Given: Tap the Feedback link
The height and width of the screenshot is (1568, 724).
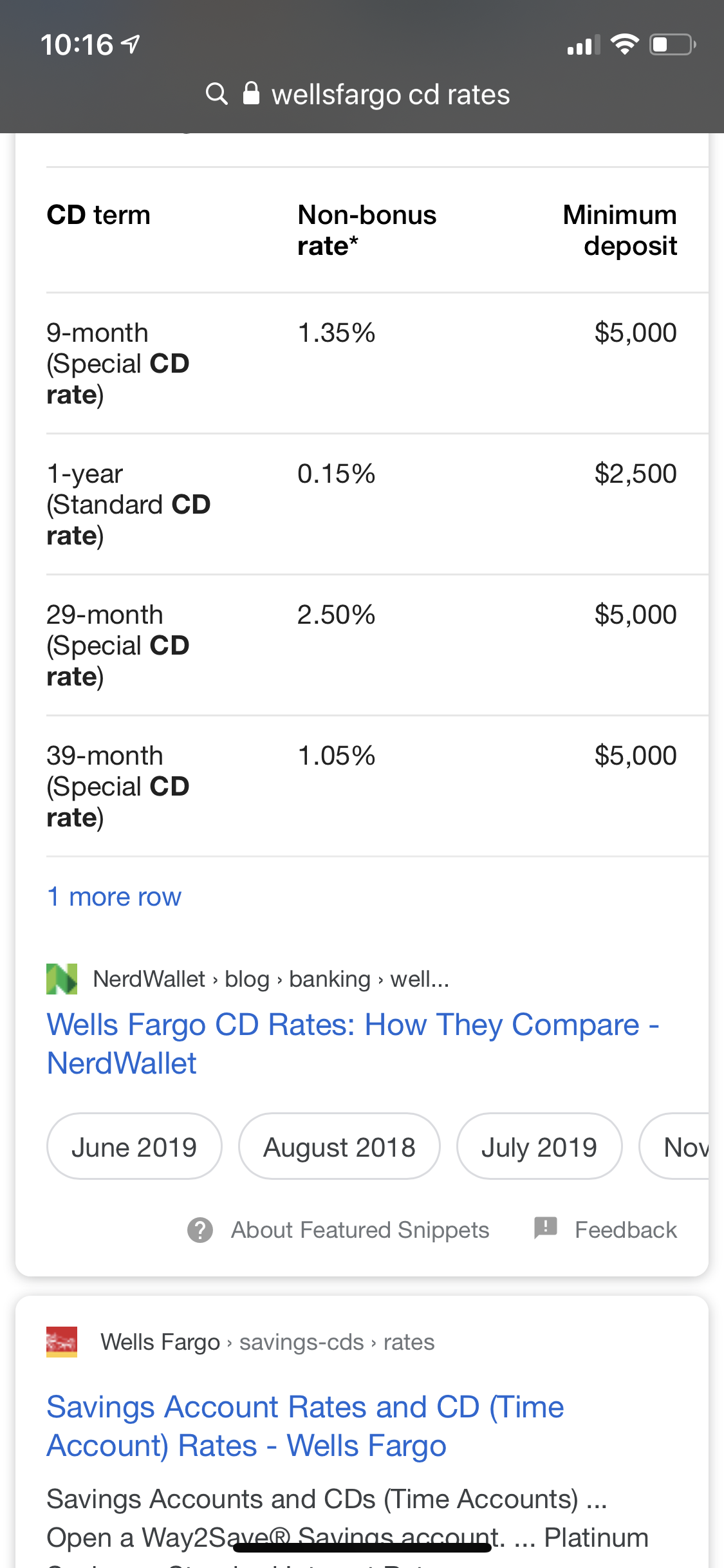Looking at the screenshot, I should [626, 1230].
